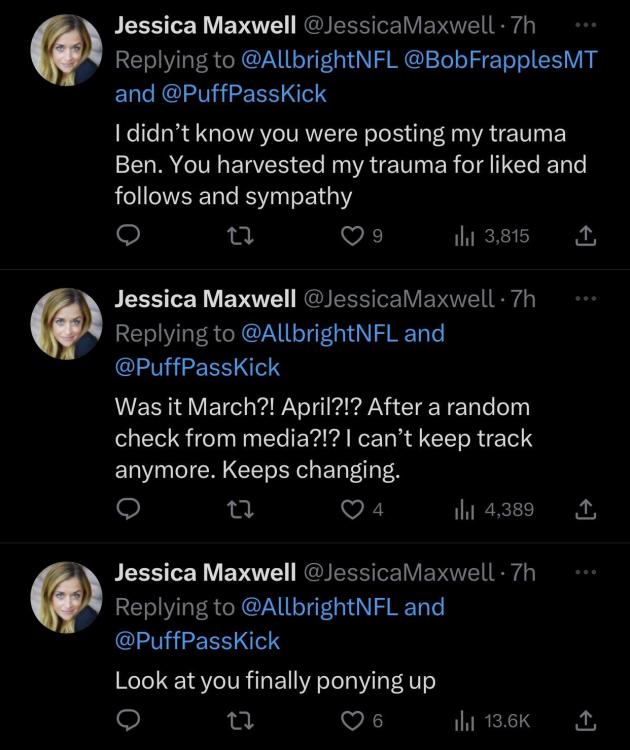Open @BobFrapplesMT profile mention link
Screen dimensions: 630x750
click(x=500, y=59)
